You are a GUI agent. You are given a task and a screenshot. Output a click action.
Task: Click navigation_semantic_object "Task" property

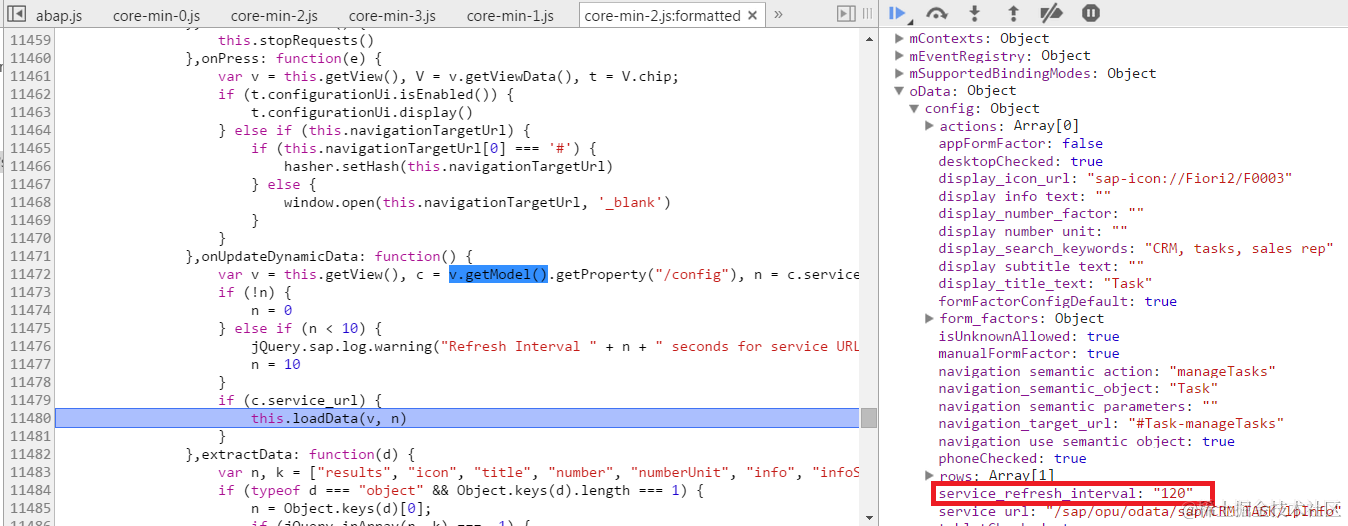[x=1078, y=388]
